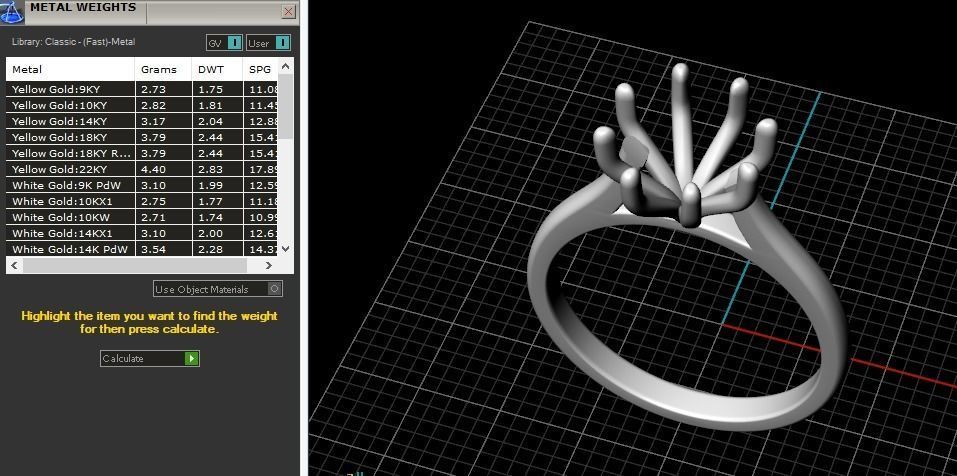
Task: Toggle Use Object Materials option
Action: point(218,289)
